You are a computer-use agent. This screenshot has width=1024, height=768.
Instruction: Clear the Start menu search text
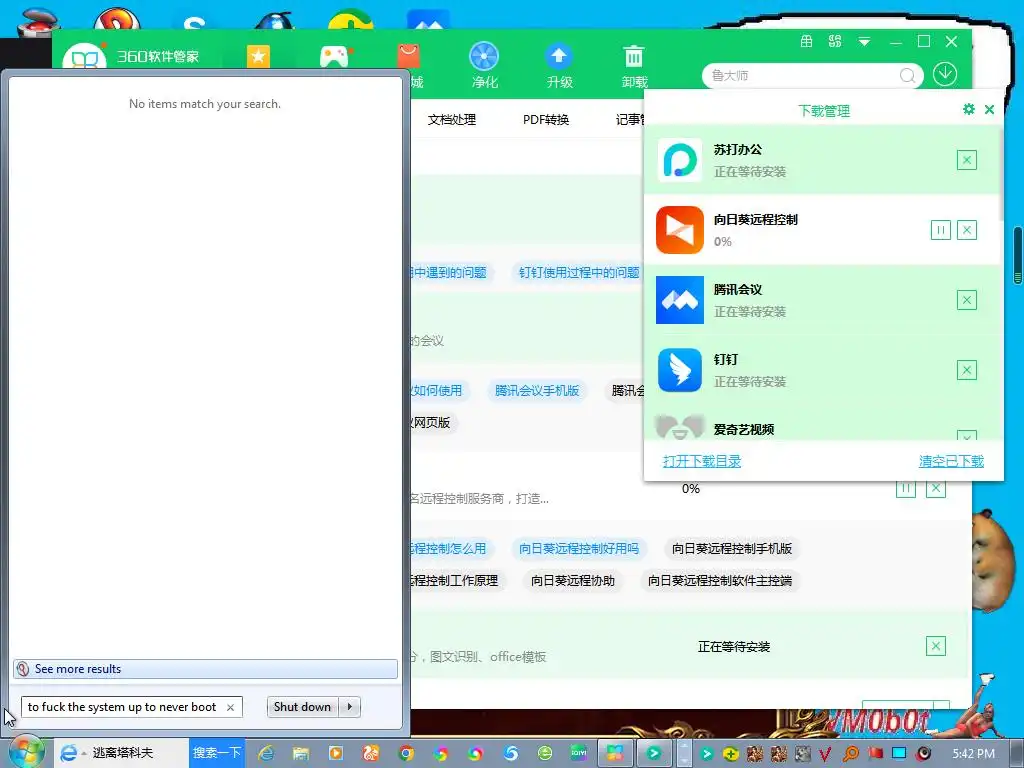click(x=231, y=707)
